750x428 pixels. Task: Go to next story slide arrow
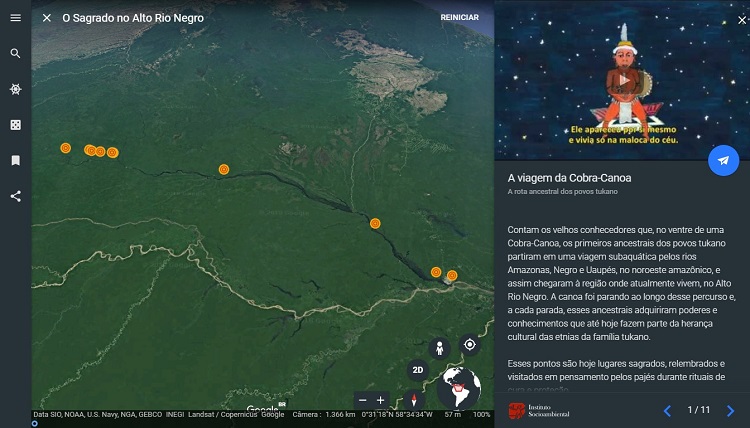[x=730, y=410]
